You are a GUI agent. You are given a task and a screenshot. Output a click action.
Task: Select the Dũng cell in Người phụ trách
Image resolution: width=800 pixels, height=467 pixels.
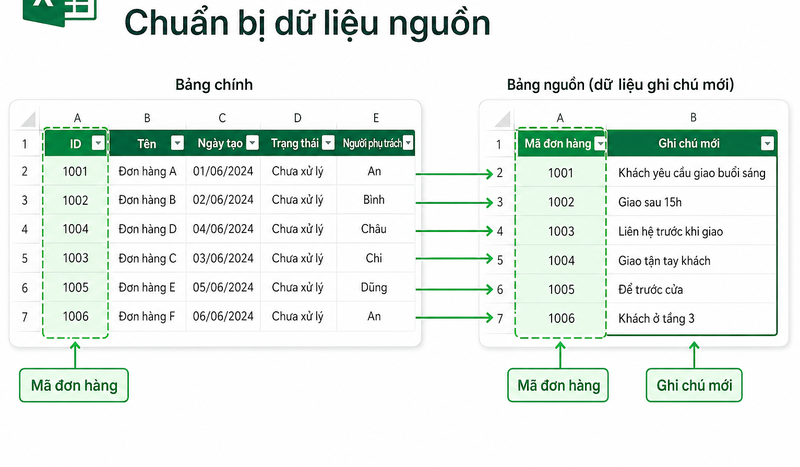click(376, 287)
